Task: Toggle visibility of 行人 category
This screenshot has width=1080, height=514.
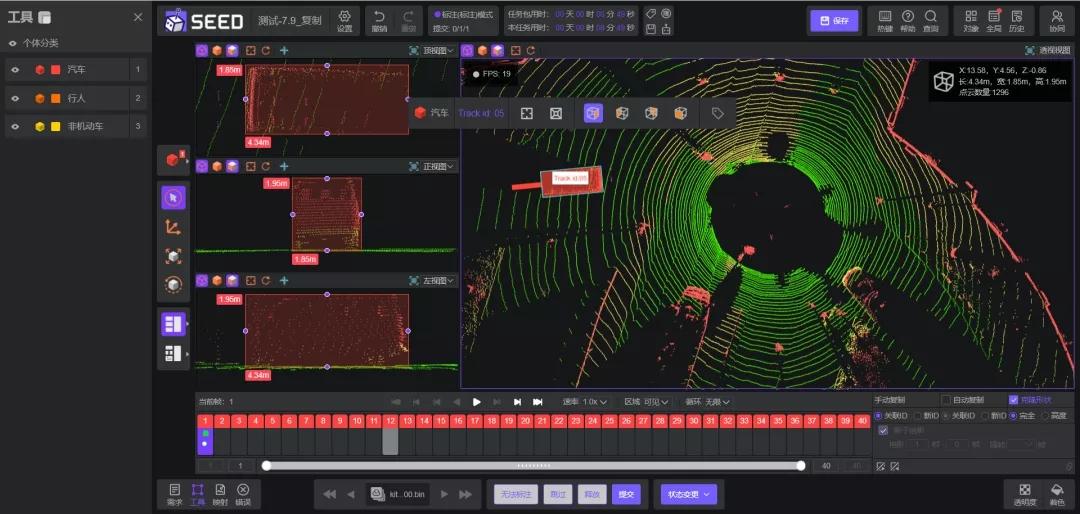Action: click(14, 99)
